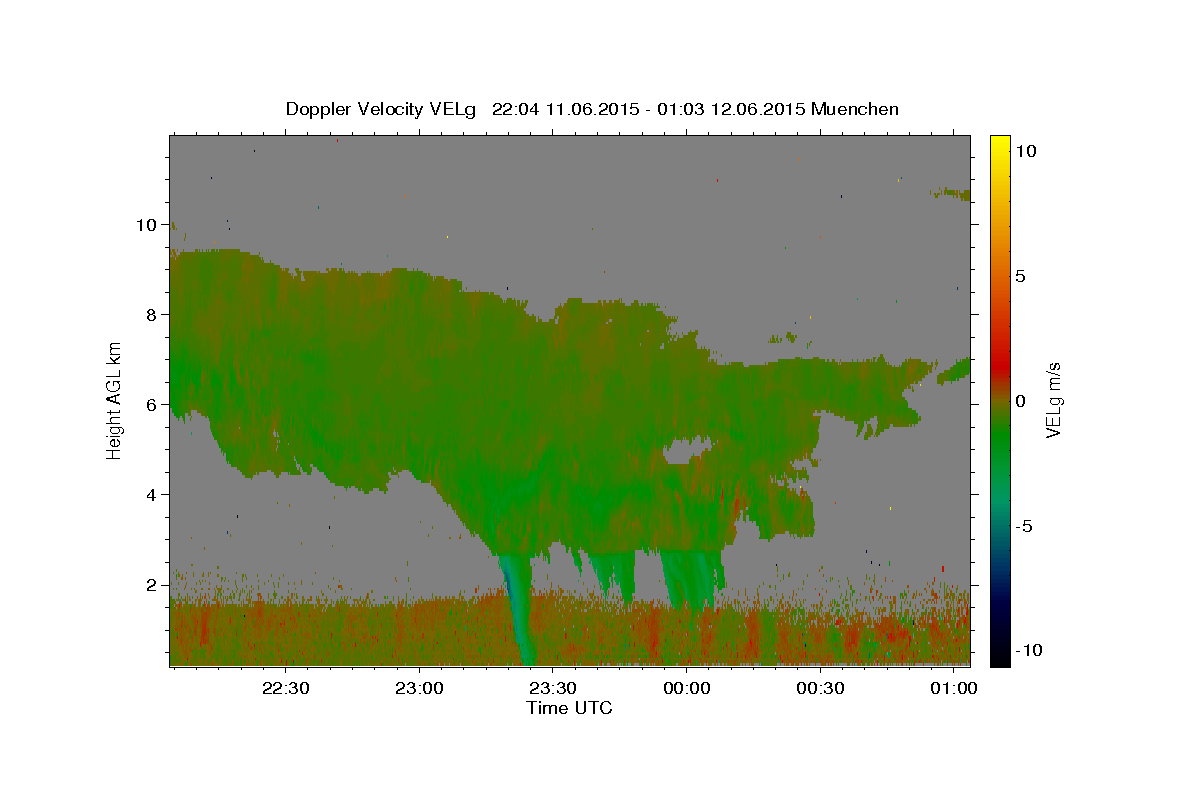
Task: Select the '00:30' time axis label
Action: [821, 688]
